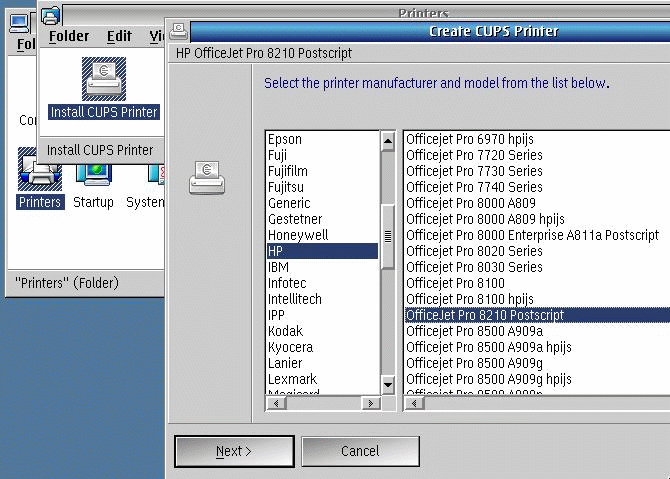This screenshot has width=670, height=479.
Task: Select Generic manufacturer
Action: (322, 203)
